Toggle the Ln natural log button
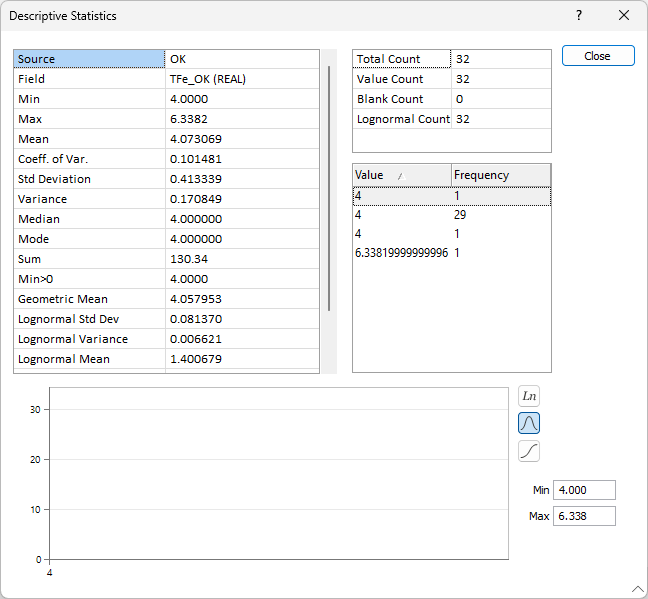The width and height of the screenshot is (648, 599). (529, 396)
